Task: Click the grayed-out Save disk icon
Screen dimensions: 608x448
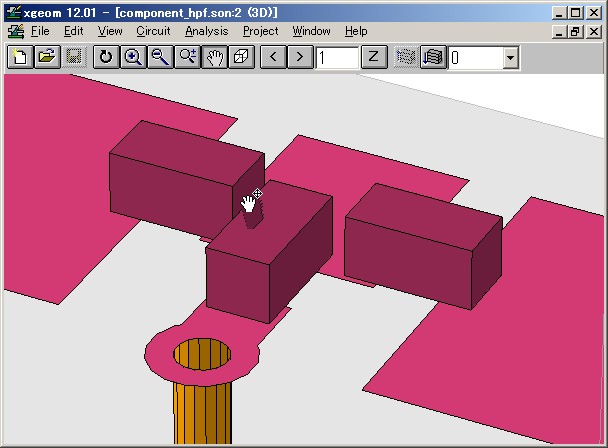Action: click(x=74, y=57)
